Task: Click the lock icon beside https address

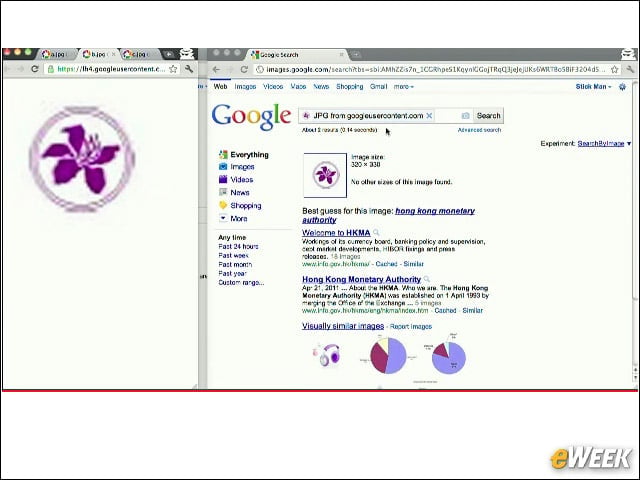Action: (x=51, y=69)
